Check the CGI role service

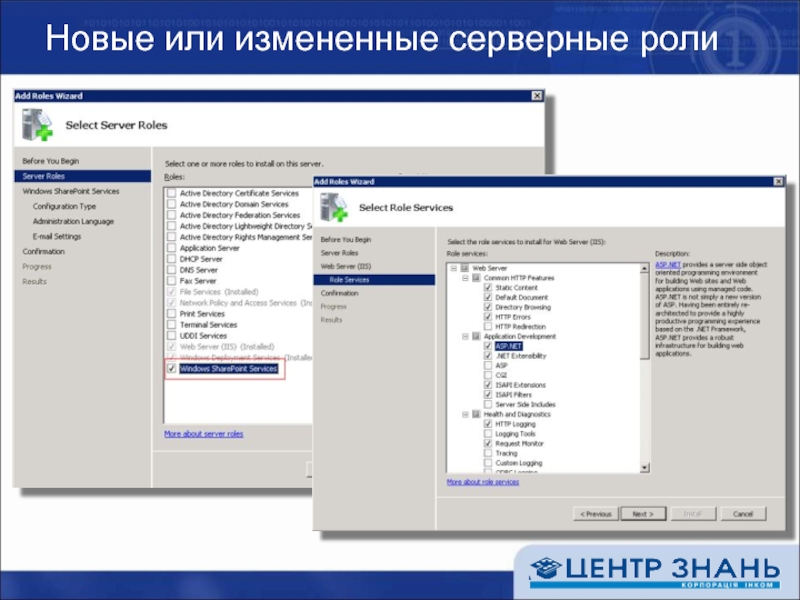(488, 375)
